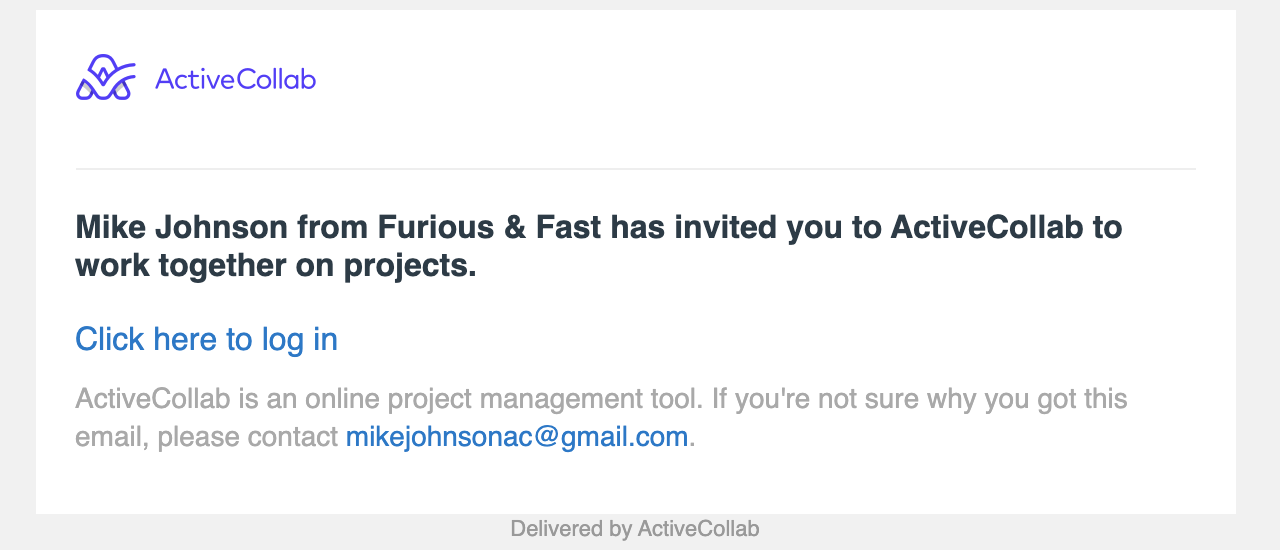Open the "Click here to log in" link
The image size is (1280, 550).
pyautogui.click(x=207, y=340)
